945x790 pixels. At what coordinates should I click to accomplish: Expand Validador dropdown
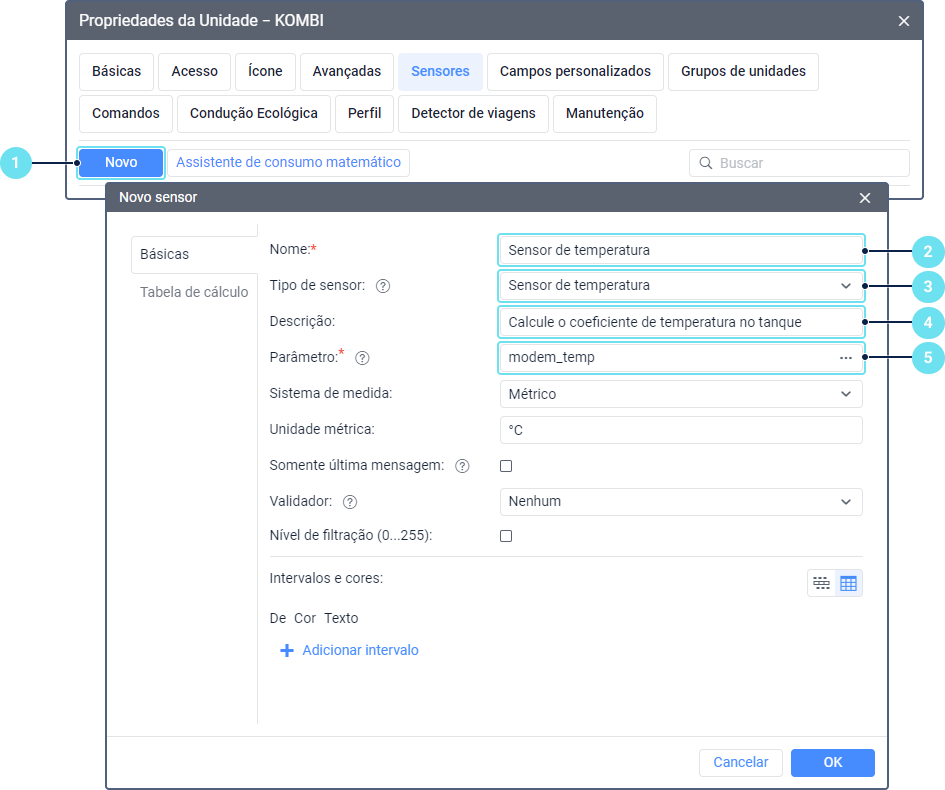point(680,501)
